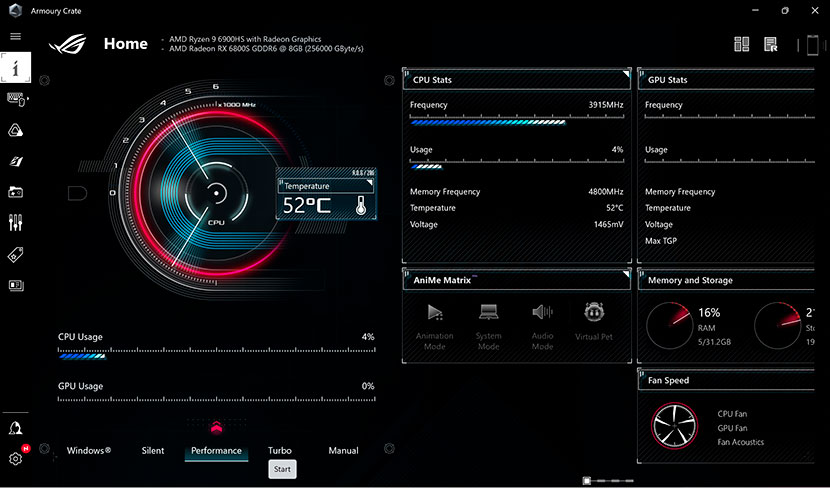830x488 pixels.
Task: Open the dashboard layout grid icon
Action: tap(742, 44)
